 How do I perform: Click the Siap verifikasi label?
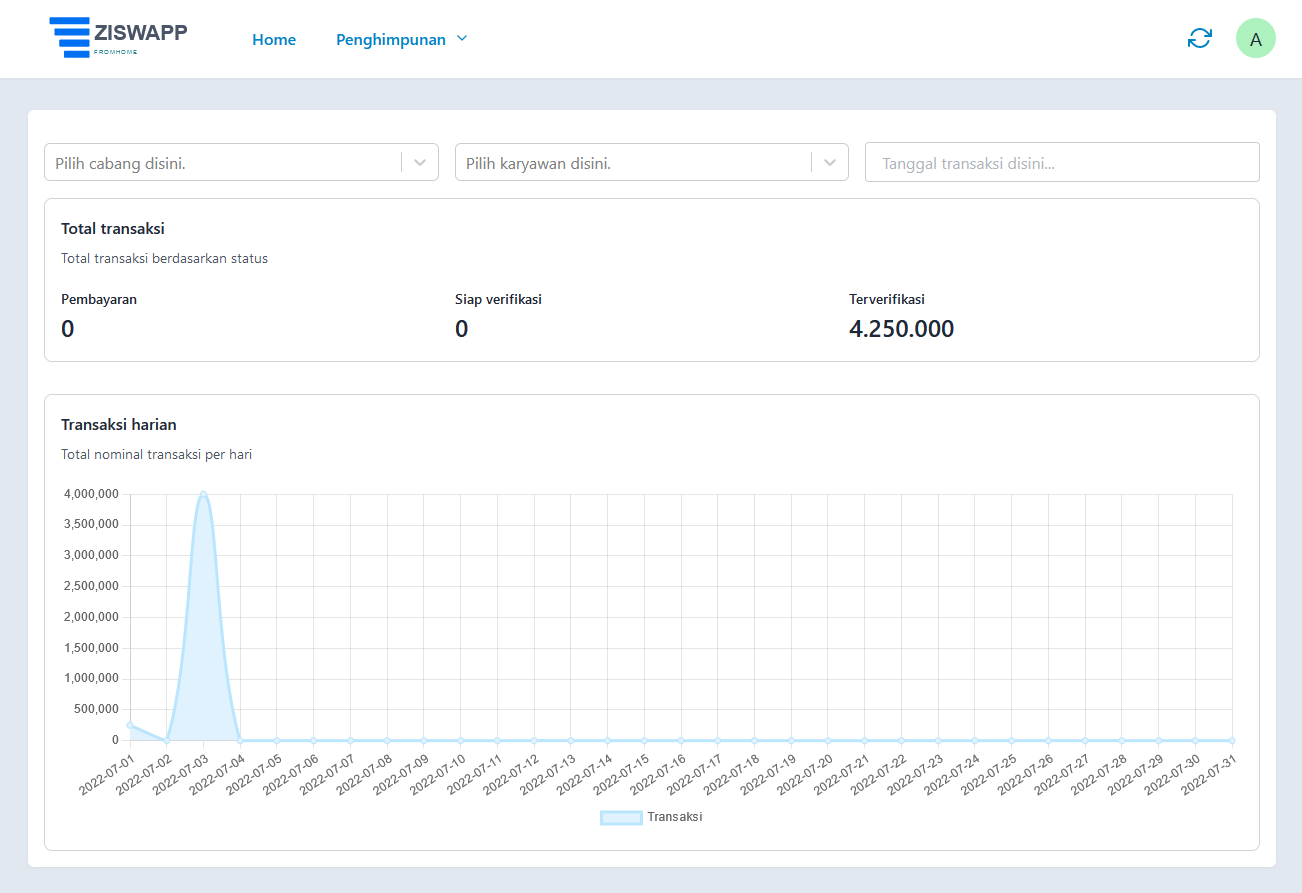[x=498, y=299]
